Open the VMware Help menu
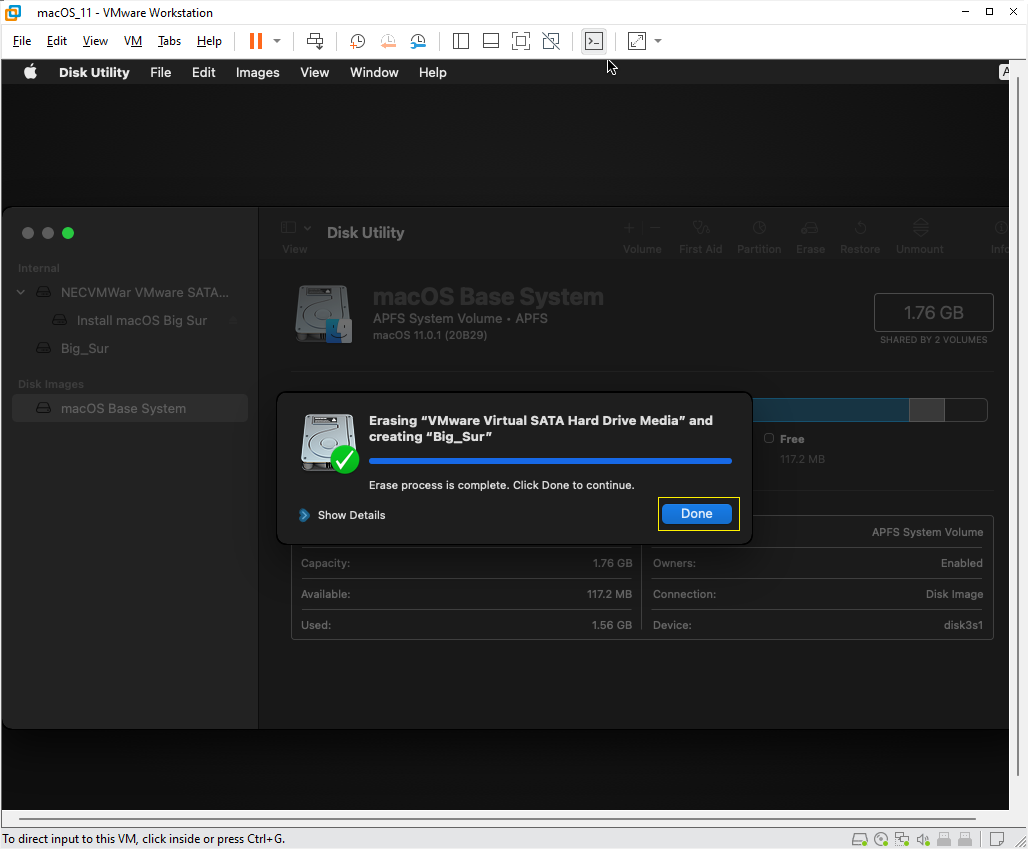Viewport: 1028px width, 849px height. [x=209, y=41]
